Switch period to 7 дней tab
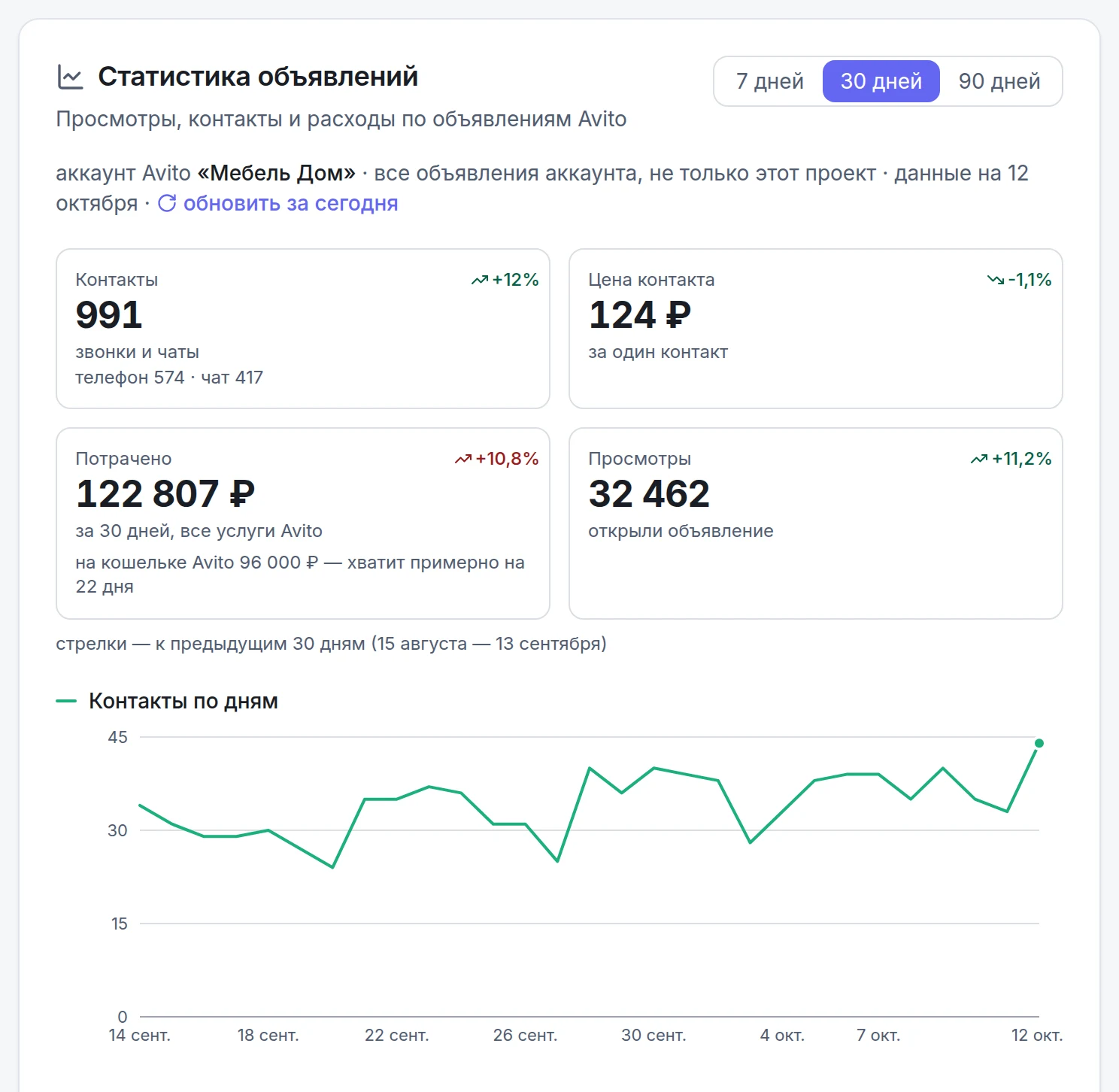This screenshot has height=1092, width=1119. click(769, 81)
